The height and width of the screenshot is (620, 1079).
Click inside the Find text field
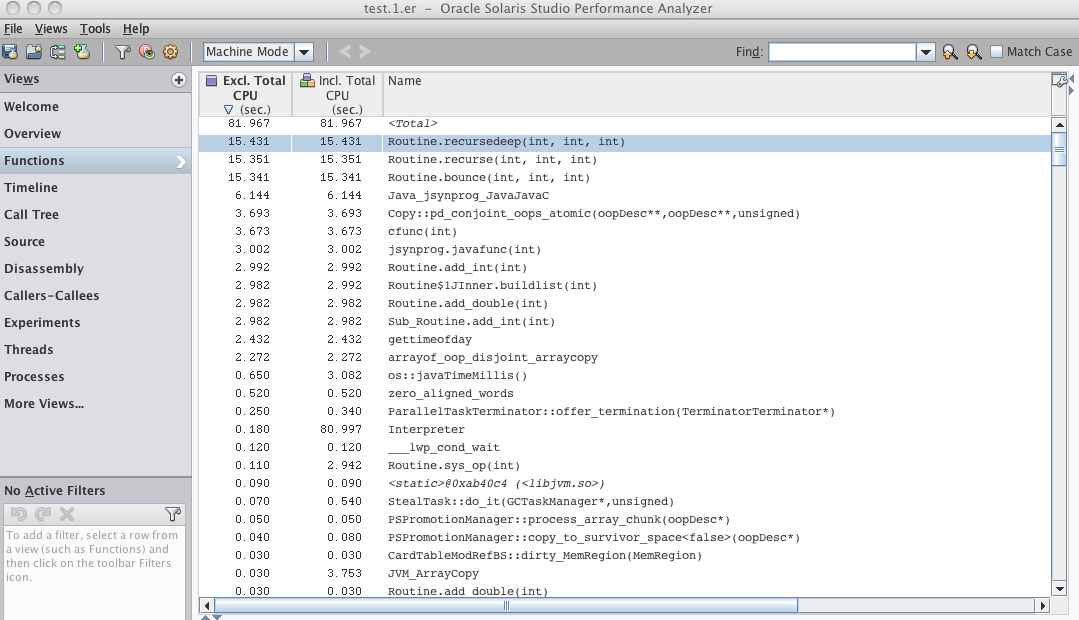pos(842,52)
